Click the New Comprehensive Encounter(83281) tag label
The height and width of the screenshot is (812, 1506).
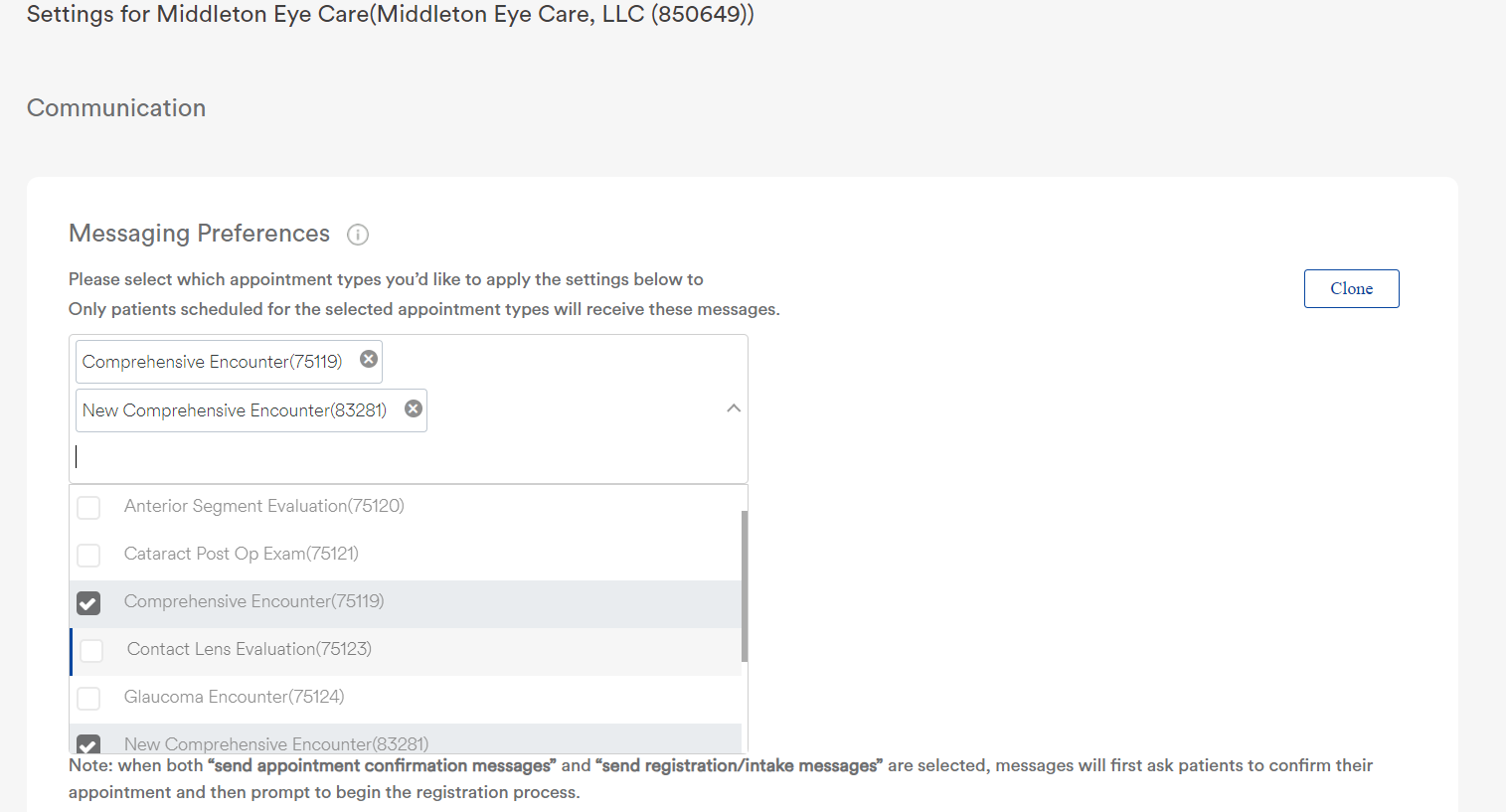point(235,410)
